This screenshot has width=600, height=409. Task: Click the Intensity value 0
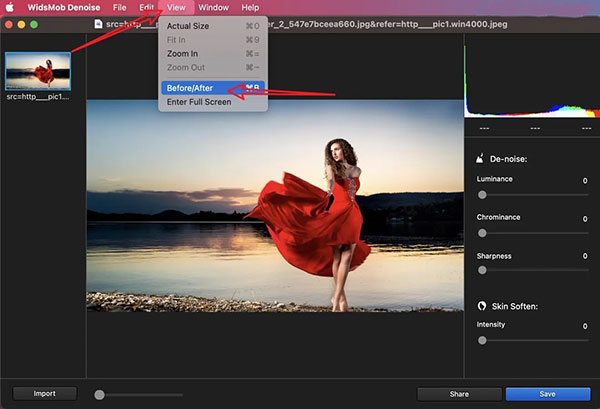(585, 326)
